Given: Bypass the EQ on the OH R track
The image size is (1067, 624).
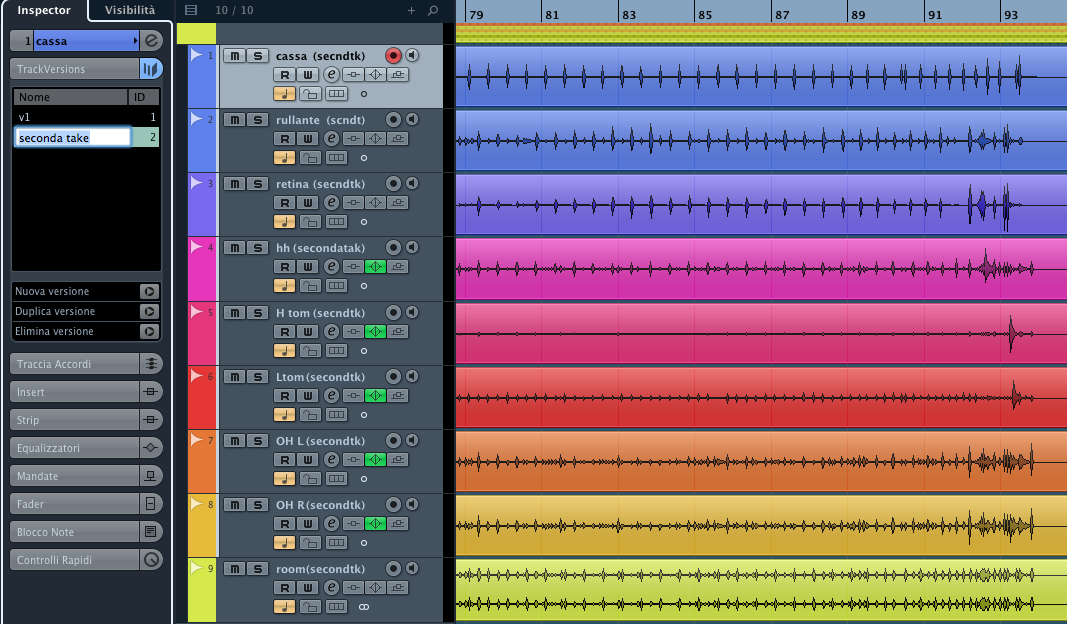Looking at the screenshot, I should point(375,523).
